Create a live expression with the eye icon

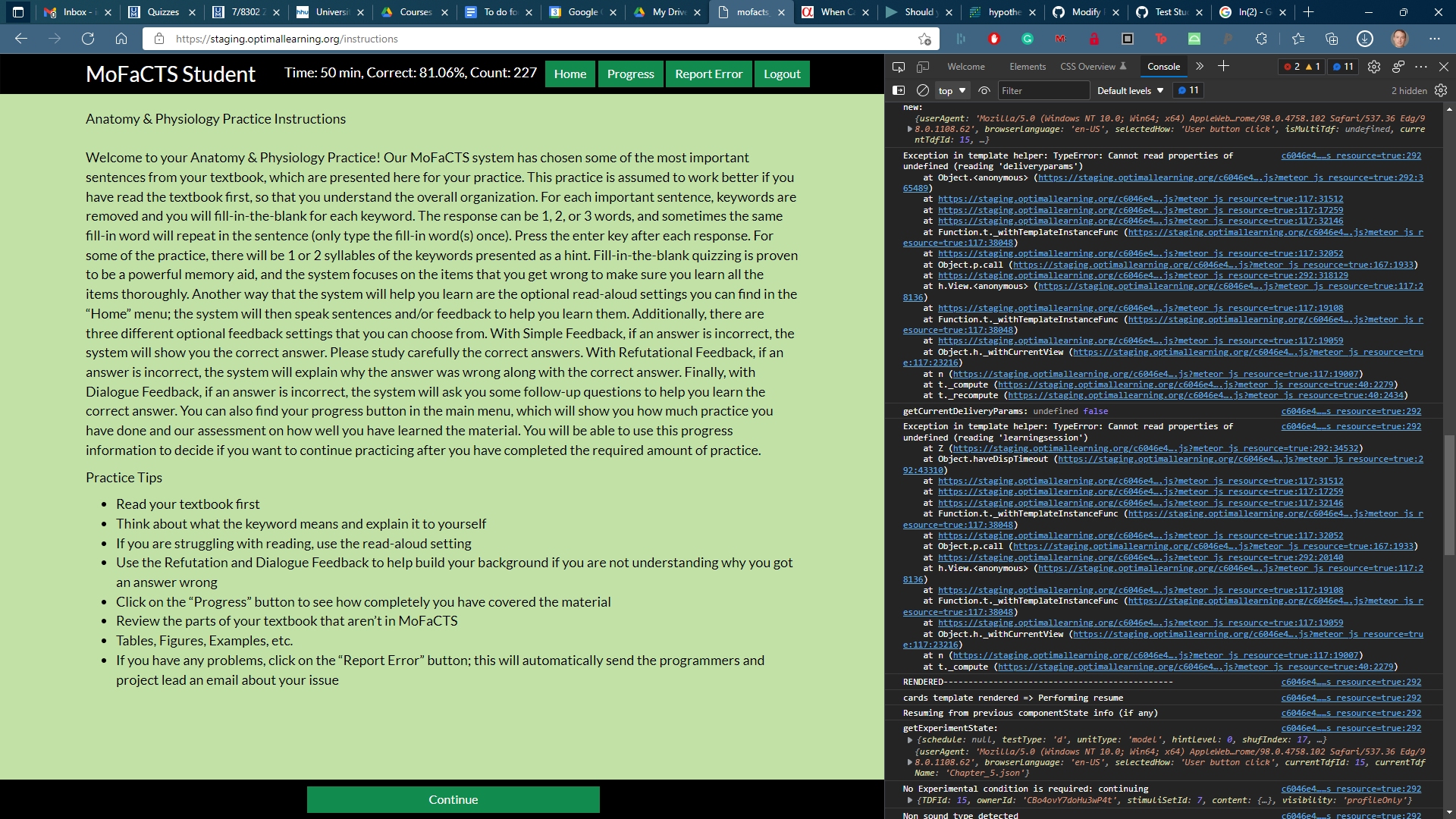coord(984,90)
